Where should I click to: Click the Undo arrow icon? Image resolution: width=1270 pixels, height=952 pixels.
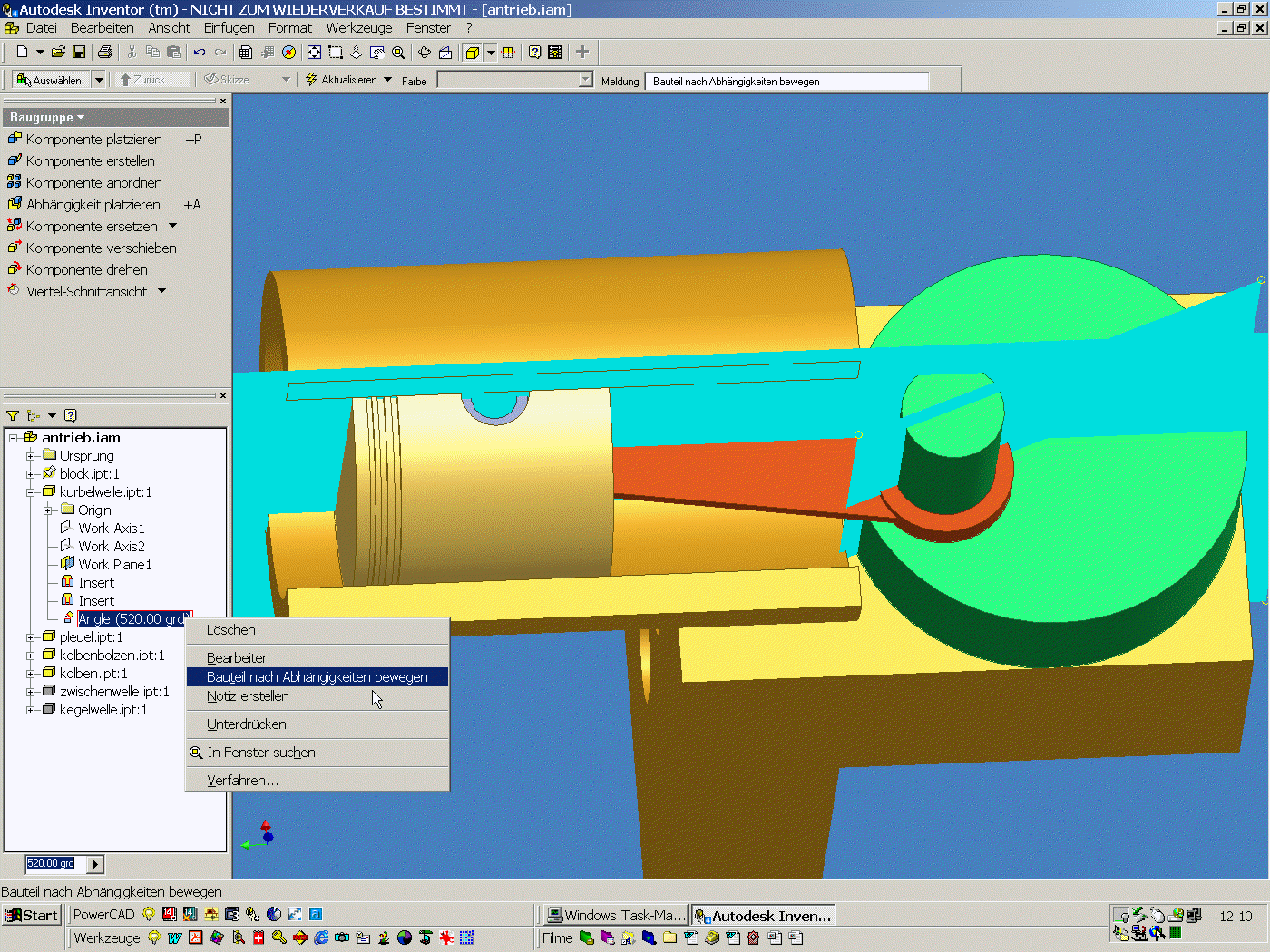tap(200, 53)
